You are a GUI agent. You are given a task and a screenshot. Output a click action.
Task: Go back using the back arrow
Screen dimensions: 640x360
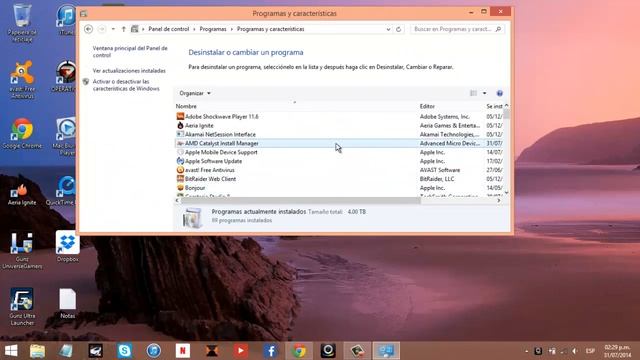[x=89, y=29]
